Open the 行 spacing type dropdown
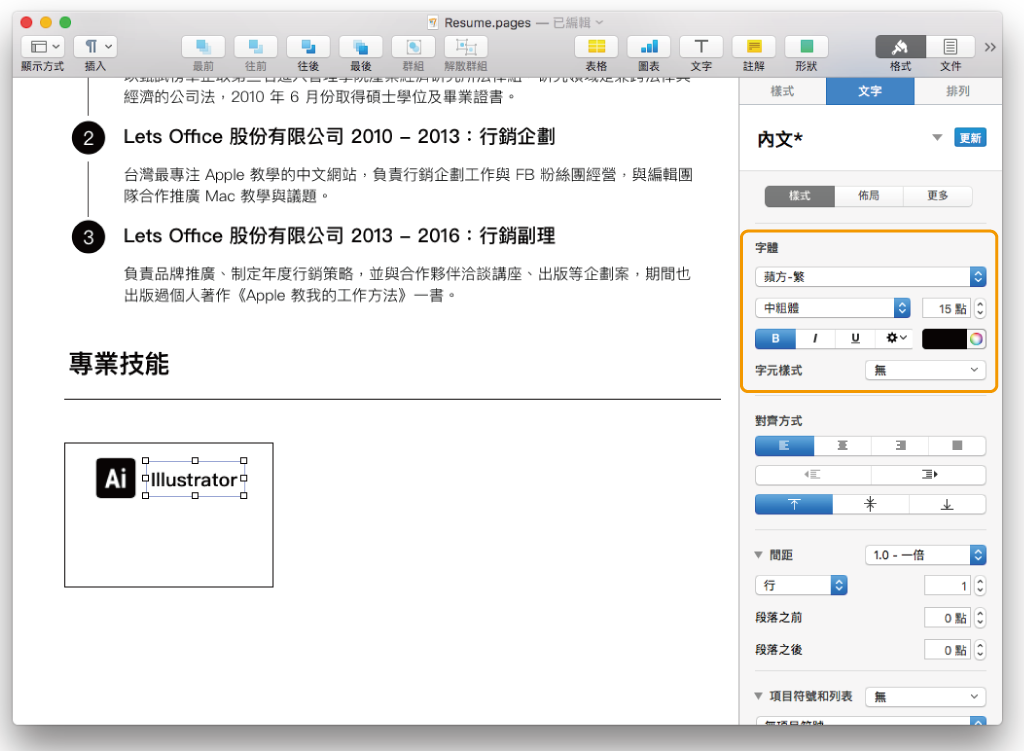 pos(801,585)
